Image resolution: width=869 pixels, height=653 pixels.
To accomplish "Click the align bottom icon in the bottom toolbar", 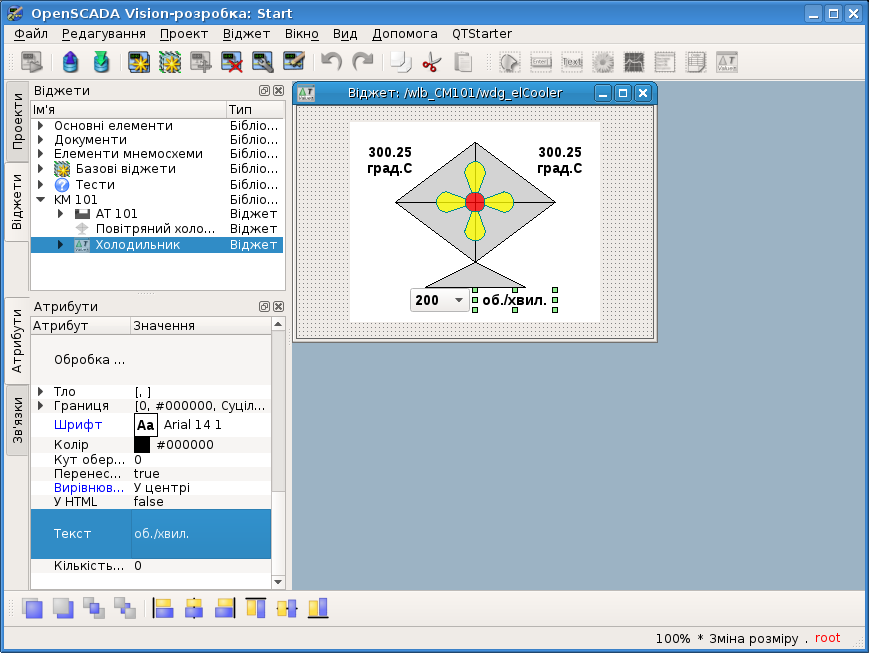I will pos(318,608).
